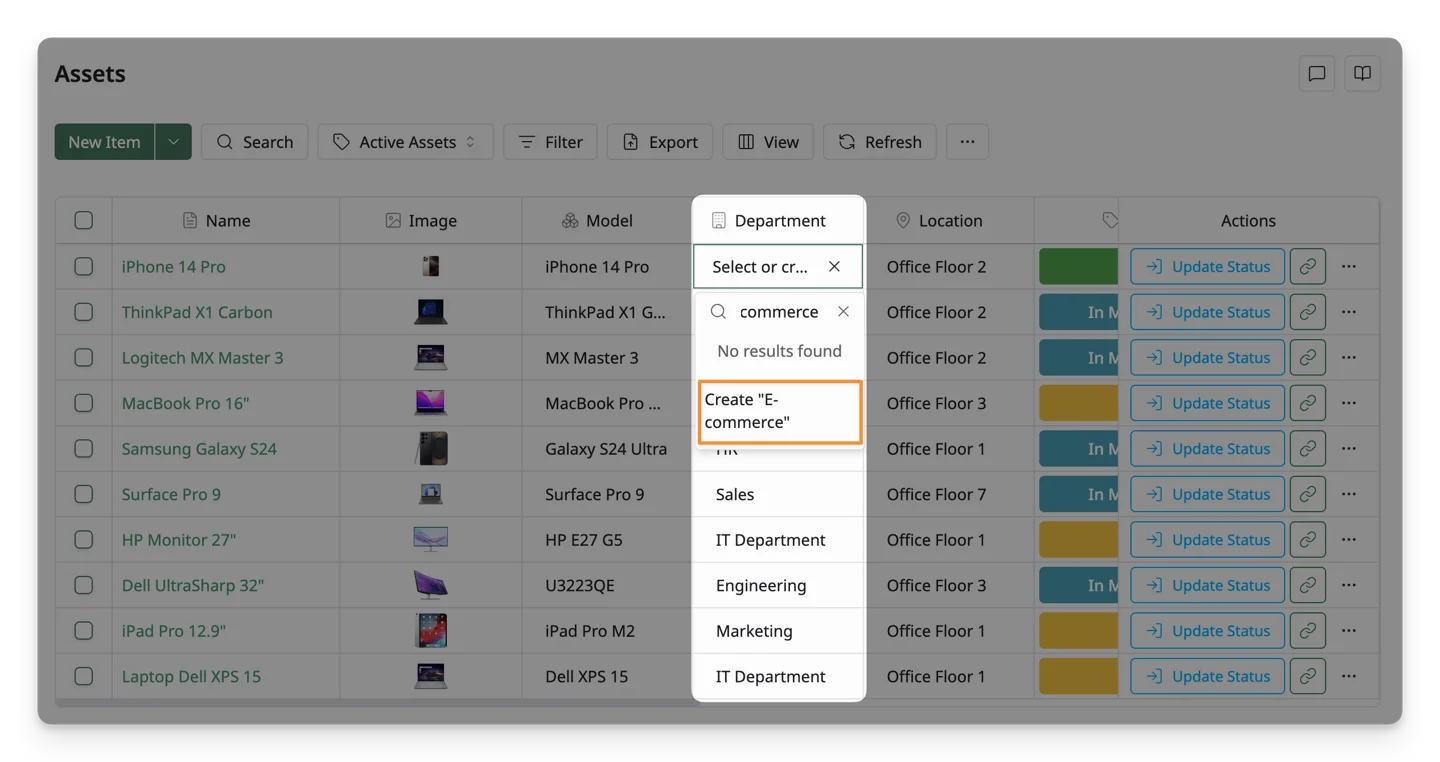Click the iPhone 14 Pro image thumbnail
Viewport: 1440px width, 762px height.
(x=430, y=266)
